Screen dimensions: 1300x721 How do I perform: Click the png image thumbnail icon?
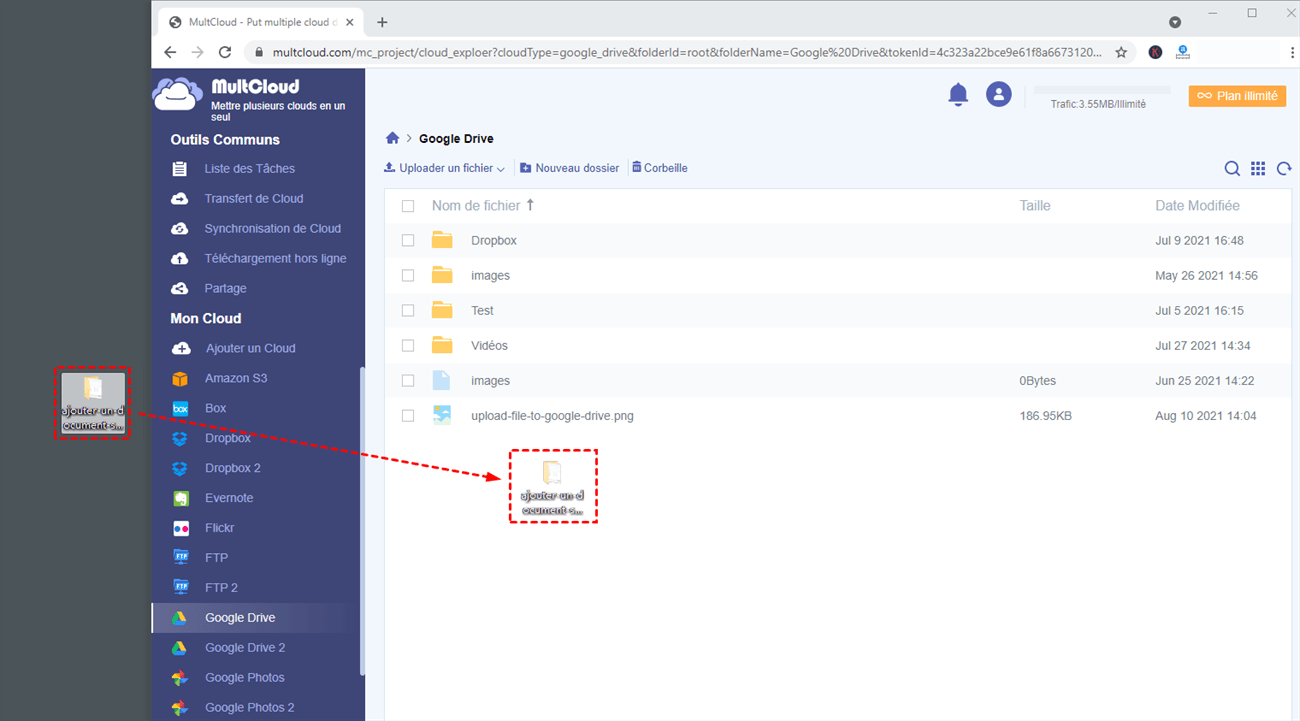442,415
